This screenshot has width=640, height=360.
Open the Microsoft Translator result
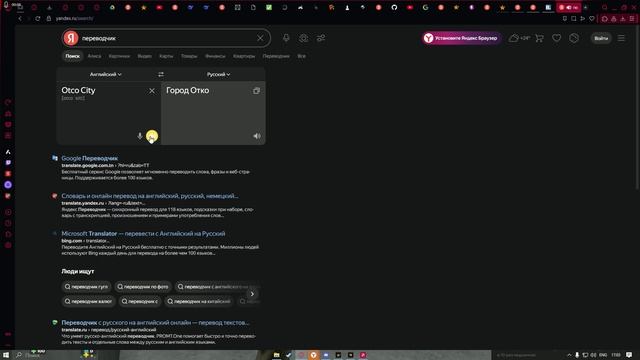pos(143,233)
